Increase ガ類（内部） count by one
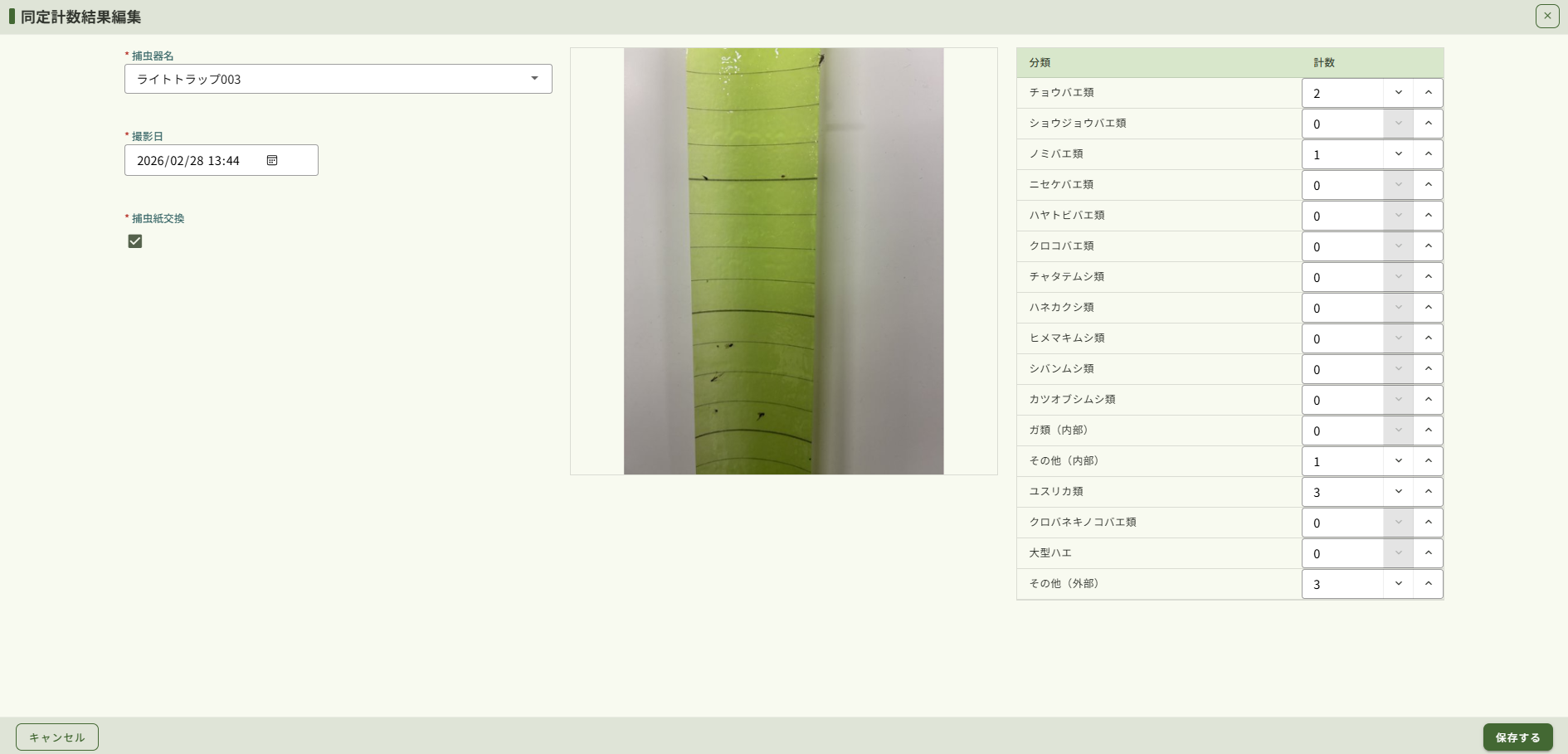The height and width of the screenshot is (754, 1568). (x=1428, y=431)
